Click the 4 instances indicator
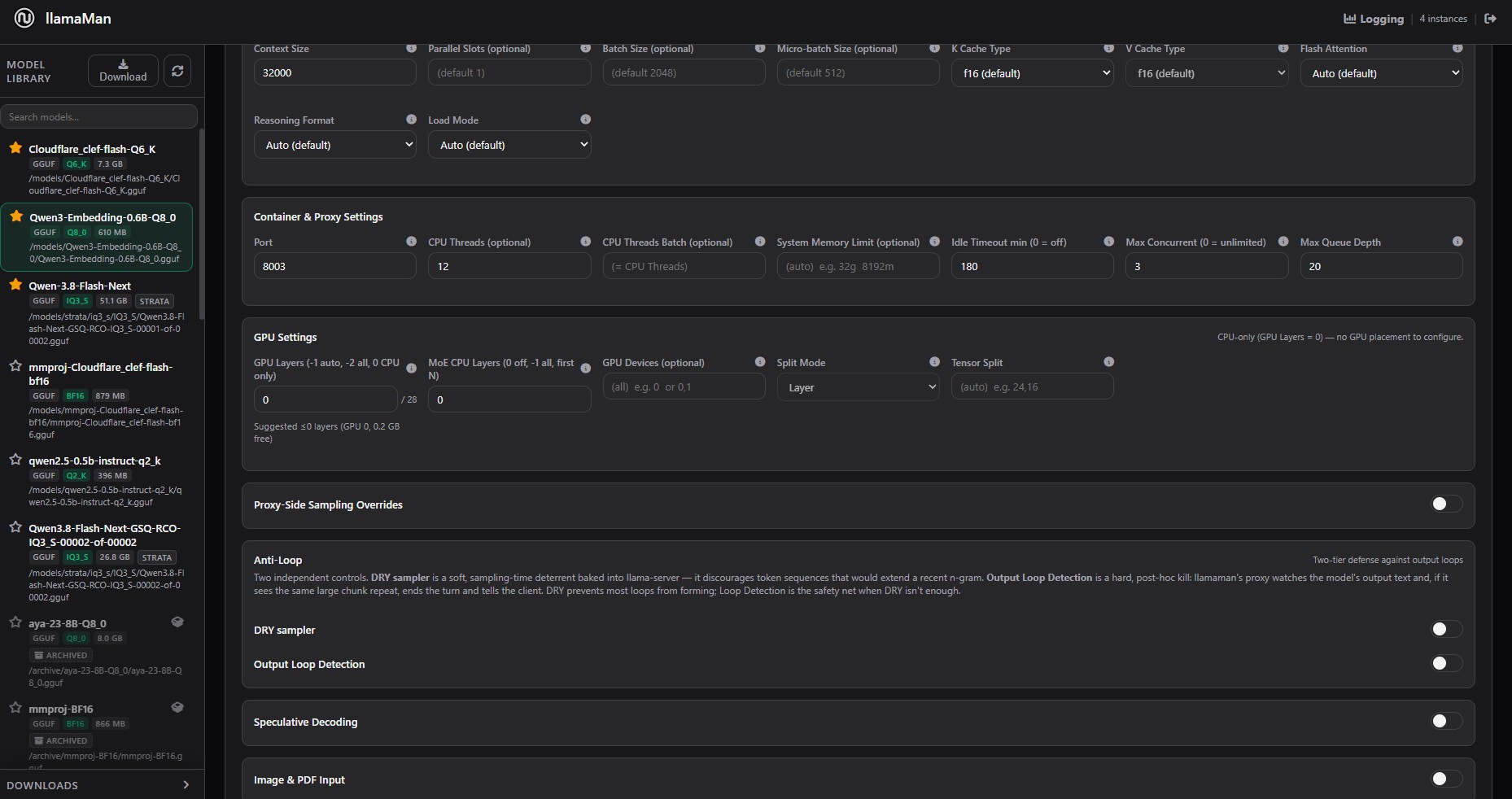 (x=1443, y=19)
